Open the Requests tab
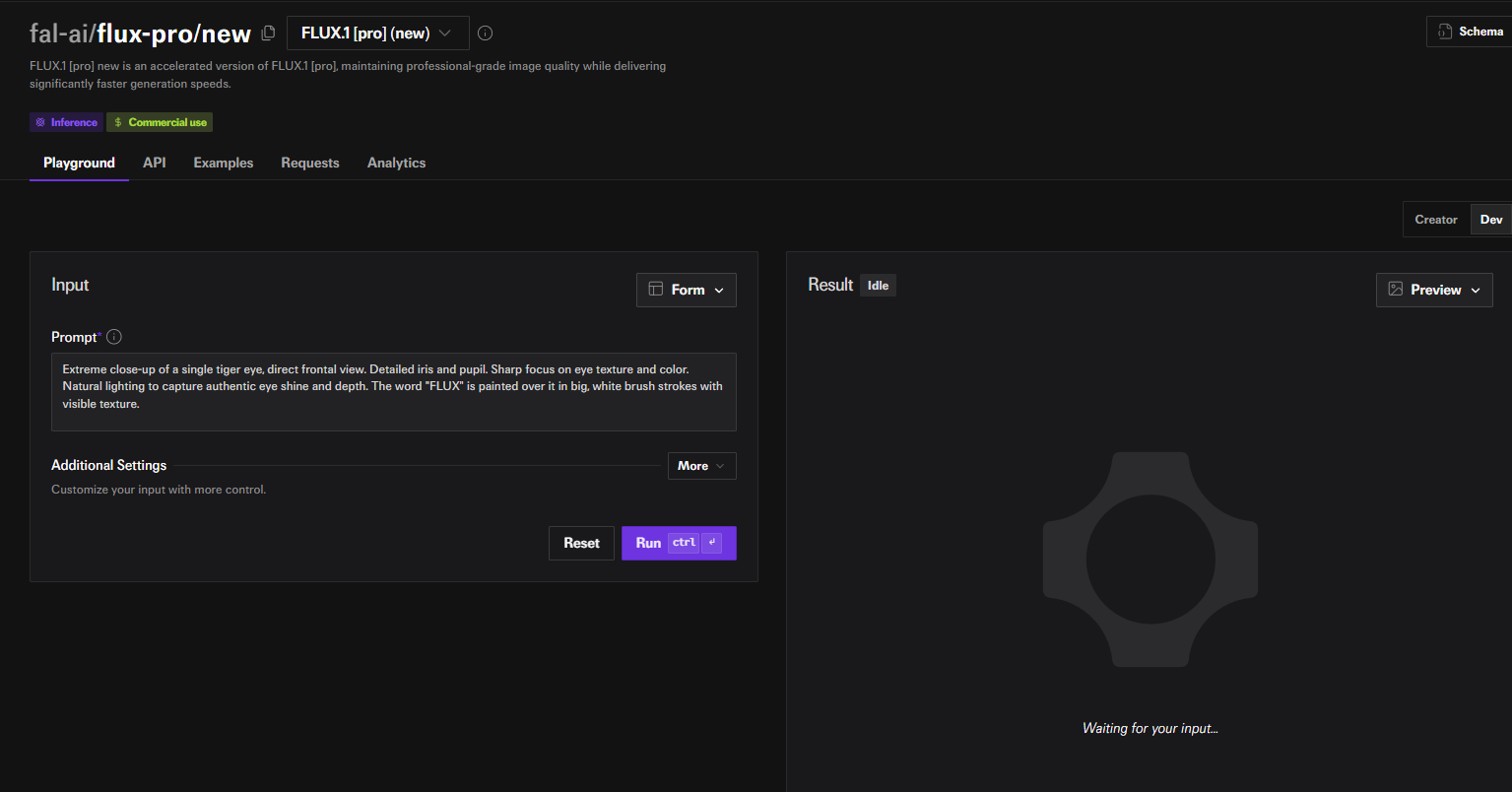 (310, 164)
